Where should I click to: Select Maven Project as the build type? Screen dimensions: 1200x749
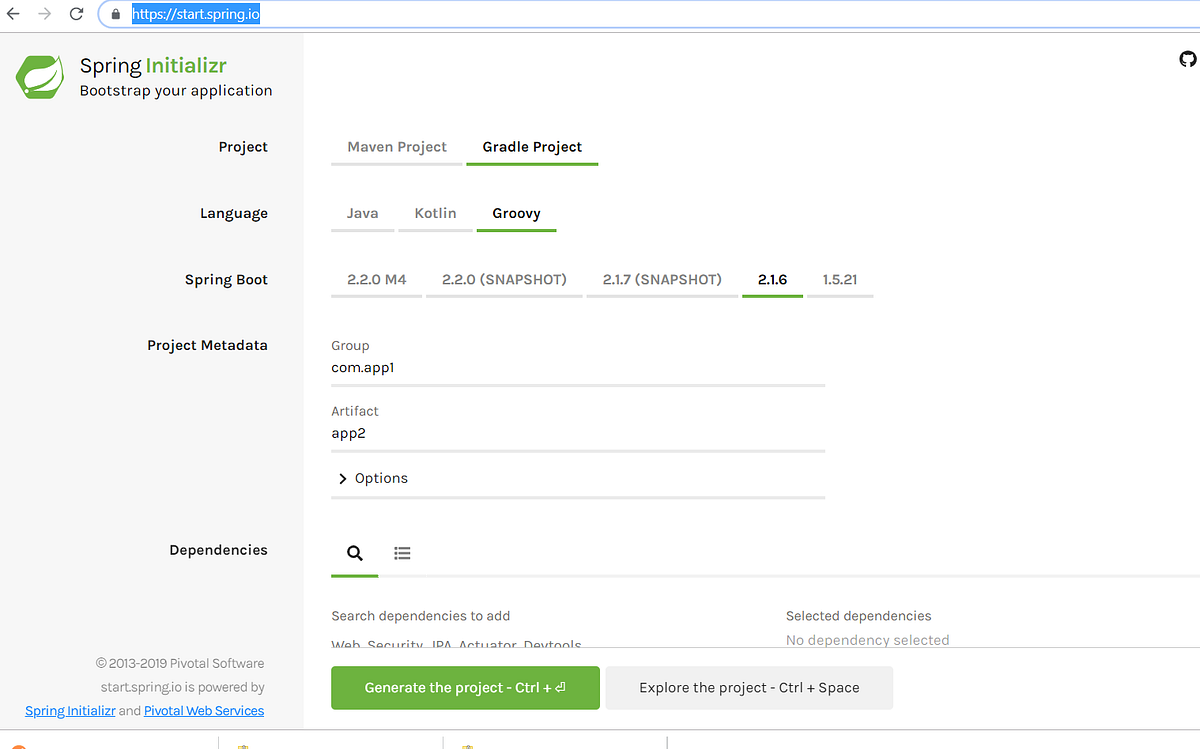click(x=396, y=146)
